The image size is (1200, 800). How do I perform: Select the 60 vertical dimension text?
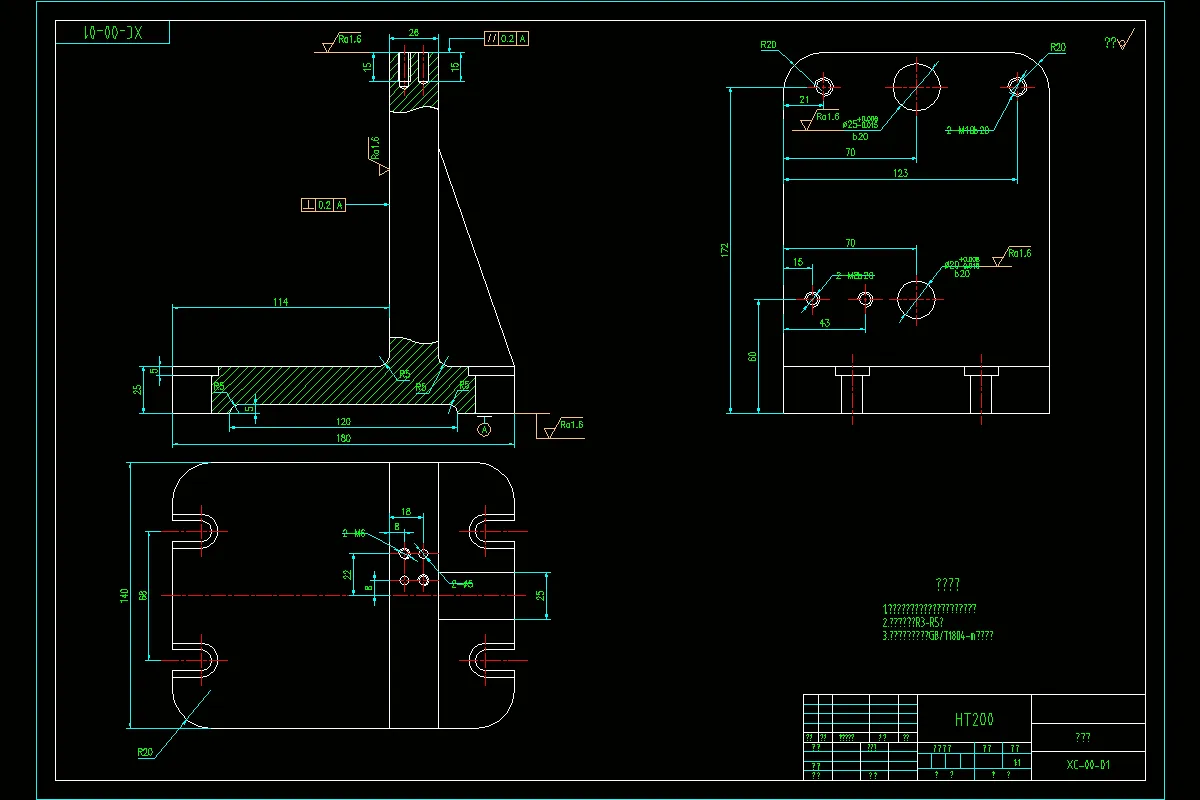point(752,356)
